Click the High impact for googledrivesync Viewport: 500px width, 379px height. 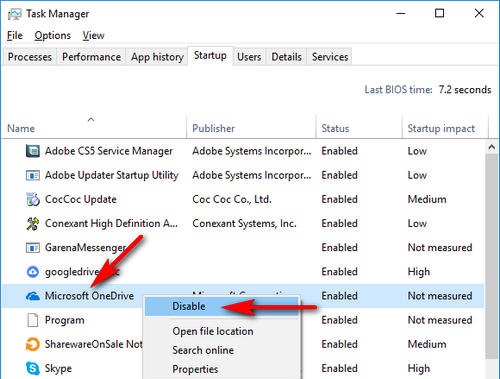coord(419,272)
